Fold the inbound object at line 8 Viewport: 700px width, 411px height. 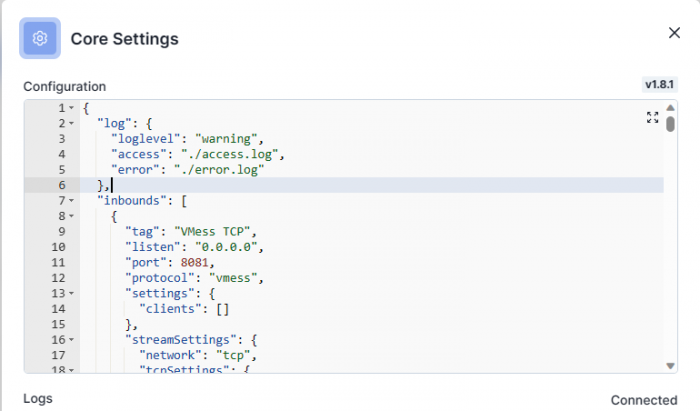click(x=71, y=216)
